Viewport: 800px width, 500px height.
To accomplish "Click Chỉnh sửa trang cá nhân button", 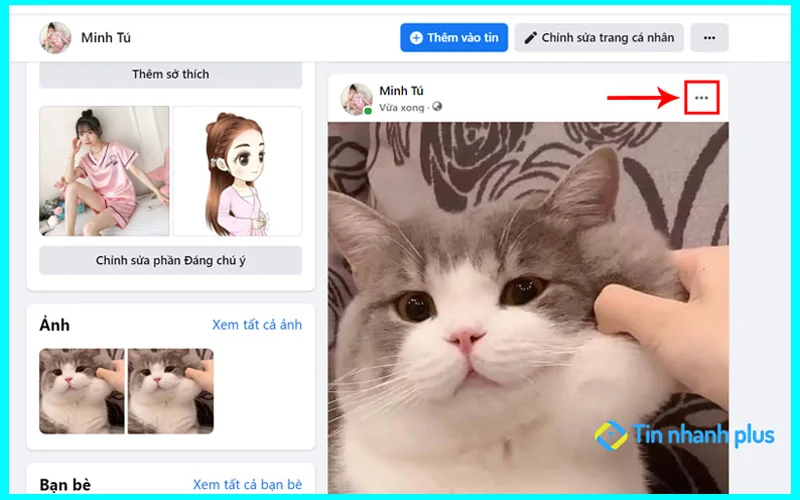I will [x=599, y=38].
